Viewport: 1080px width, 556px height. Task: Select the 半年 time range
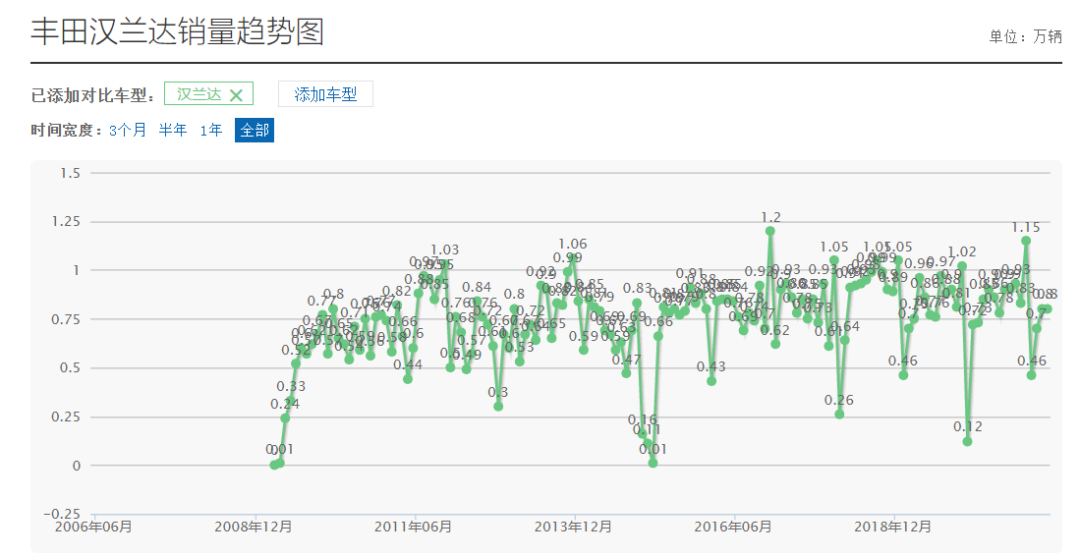click(173, 130)
